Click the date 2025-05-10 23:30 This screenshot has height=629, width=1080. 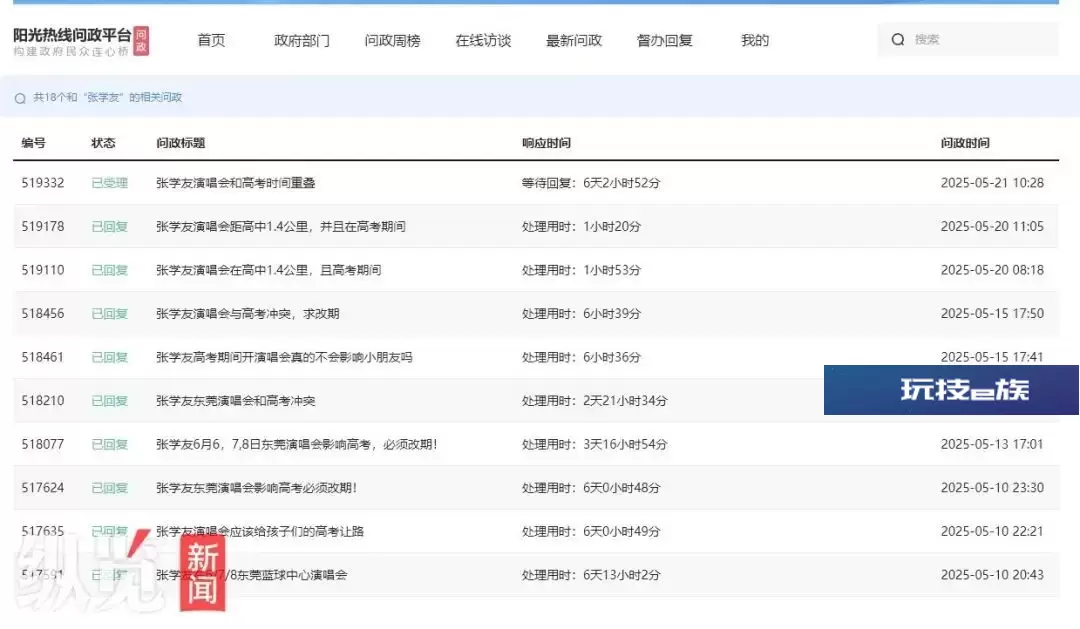(992, 487)
